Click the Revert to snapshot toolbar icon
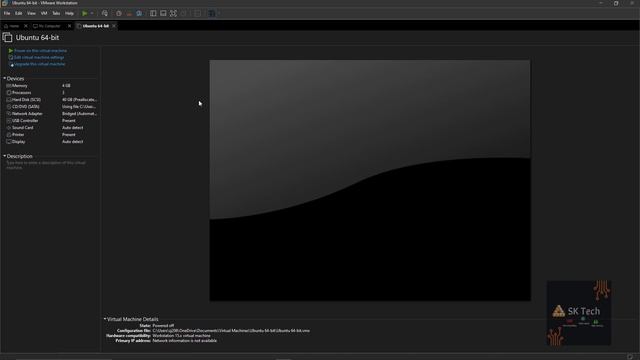Screen dimensions: 640x360 129,13
